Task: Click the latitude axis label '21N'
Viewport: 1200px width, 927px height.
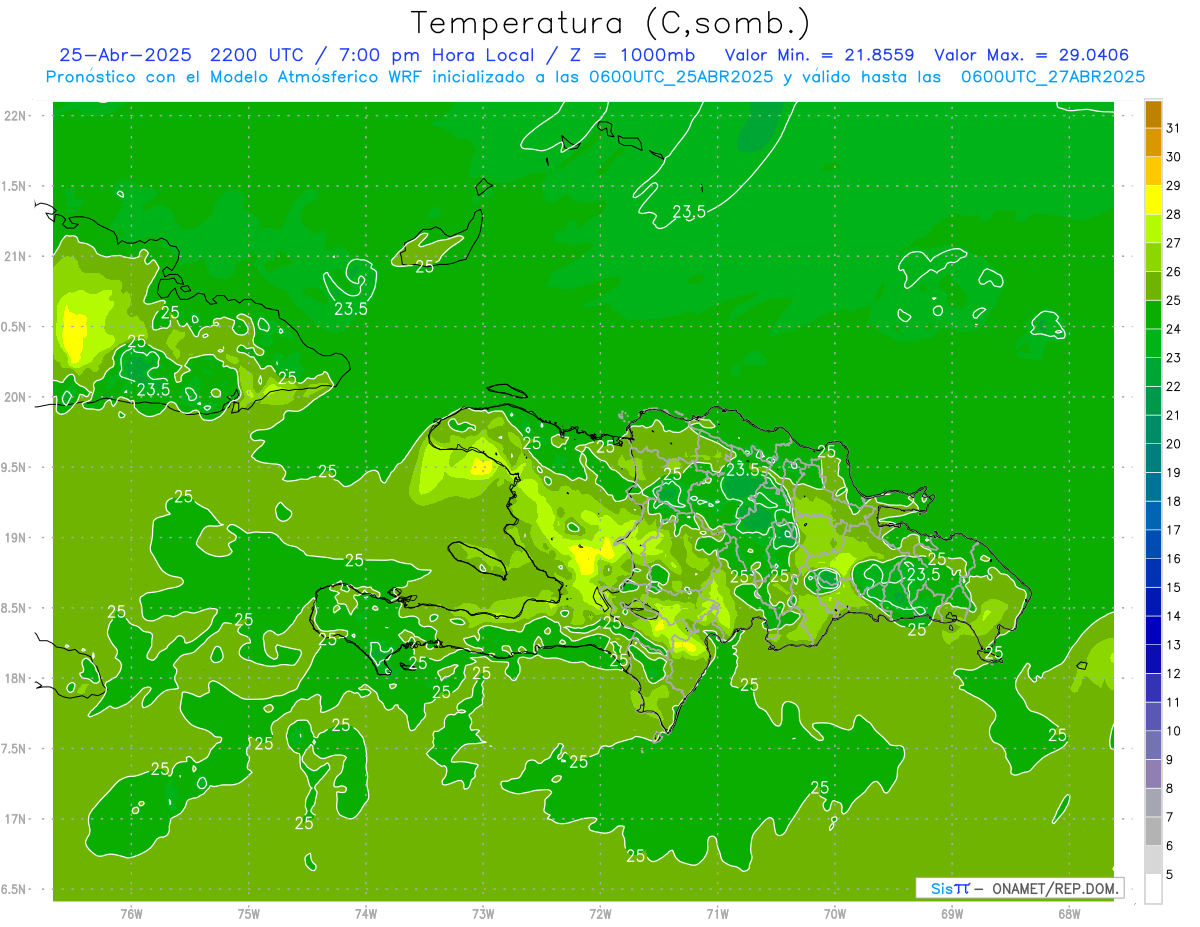Action: click(x=16, y=256)
